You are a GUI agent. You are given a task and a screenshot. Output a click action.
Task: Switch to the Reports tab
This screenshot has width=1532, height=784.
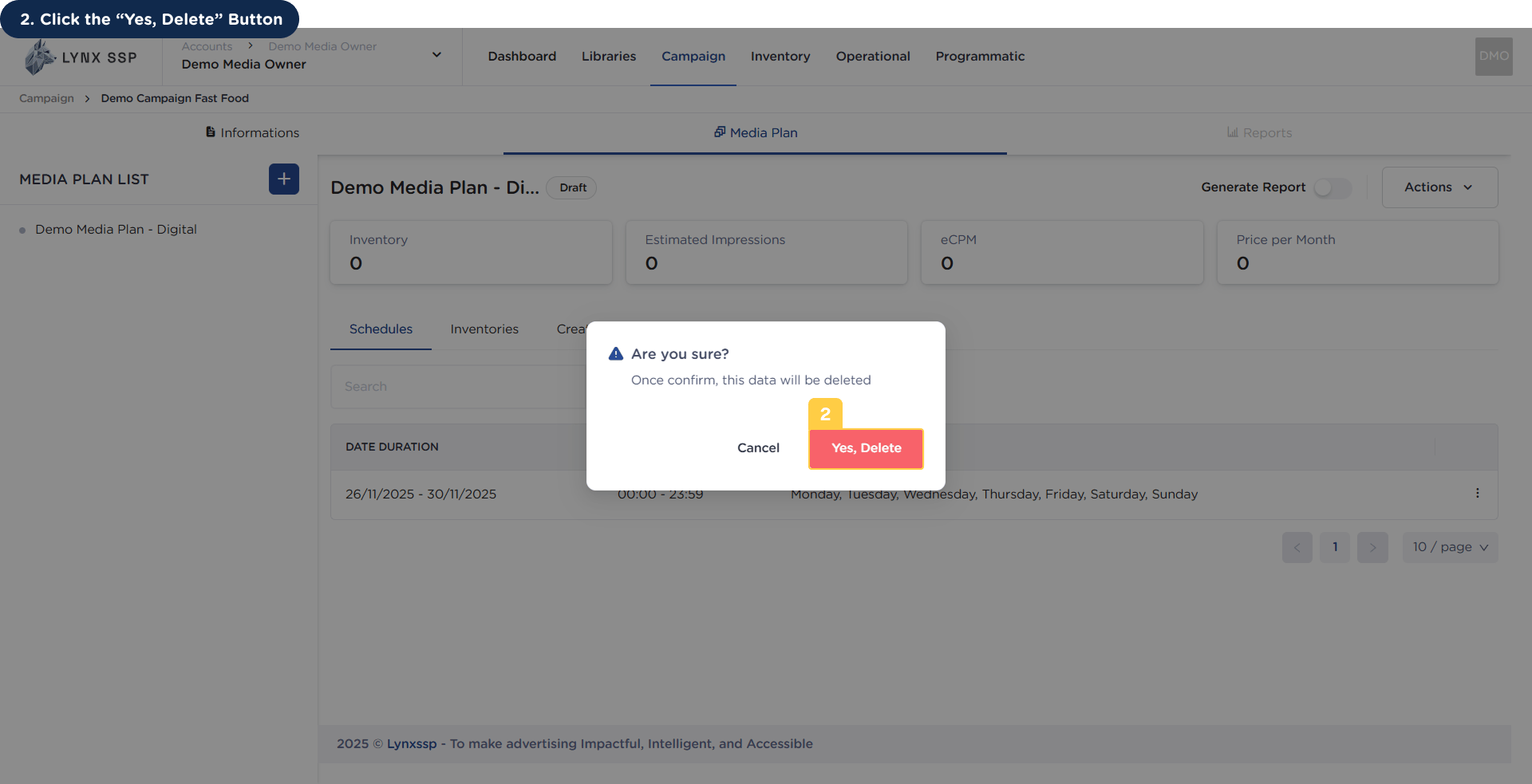1259,132
